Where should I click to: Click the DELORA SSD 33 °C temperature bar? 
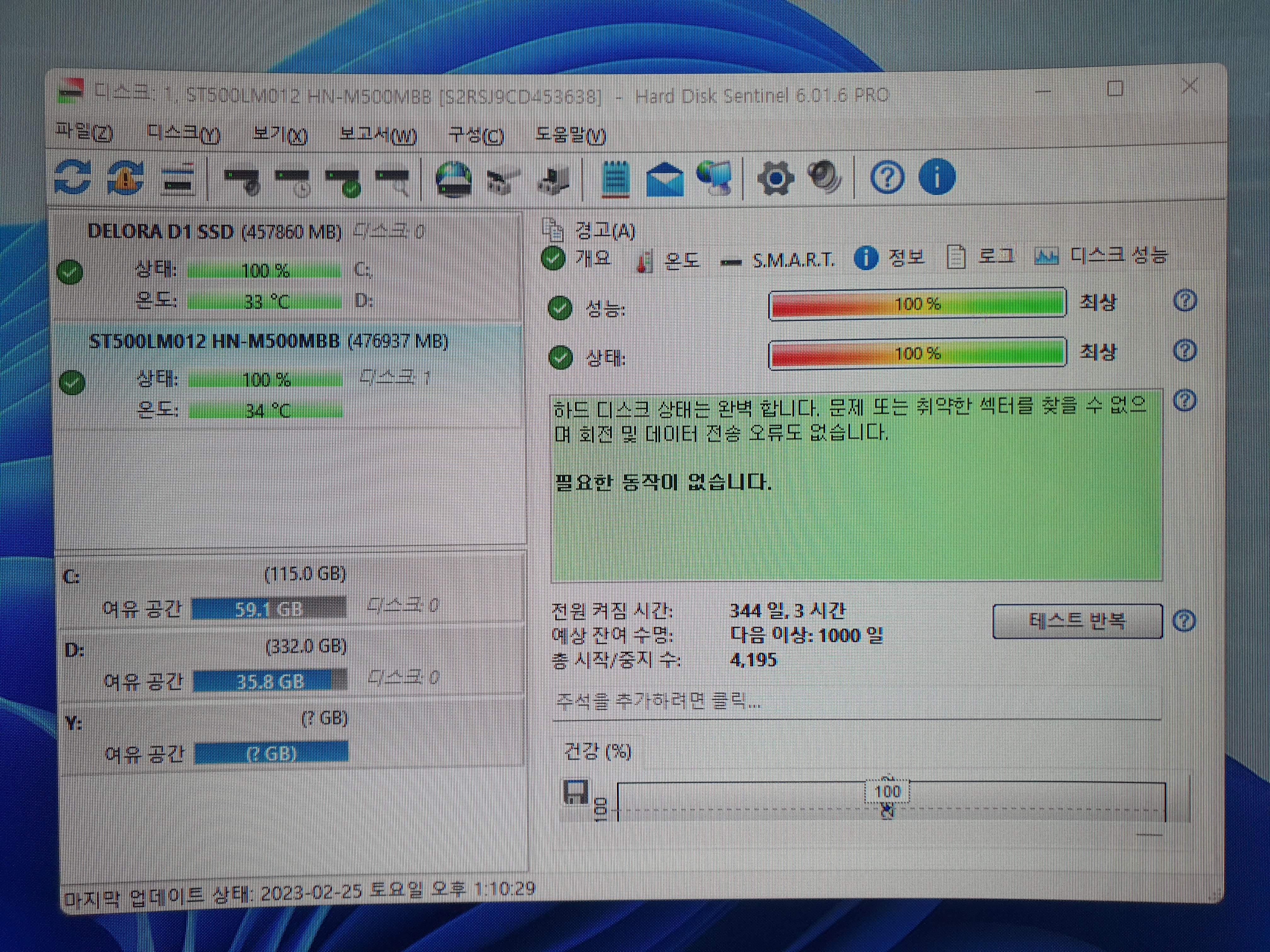point(264,301)
